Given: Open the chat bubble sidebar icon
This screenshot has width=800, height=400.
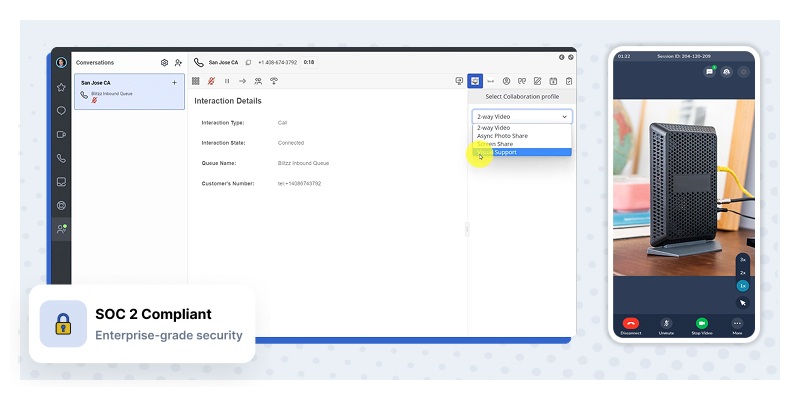Looking at the screenshot, I should (x=61, y=111).
